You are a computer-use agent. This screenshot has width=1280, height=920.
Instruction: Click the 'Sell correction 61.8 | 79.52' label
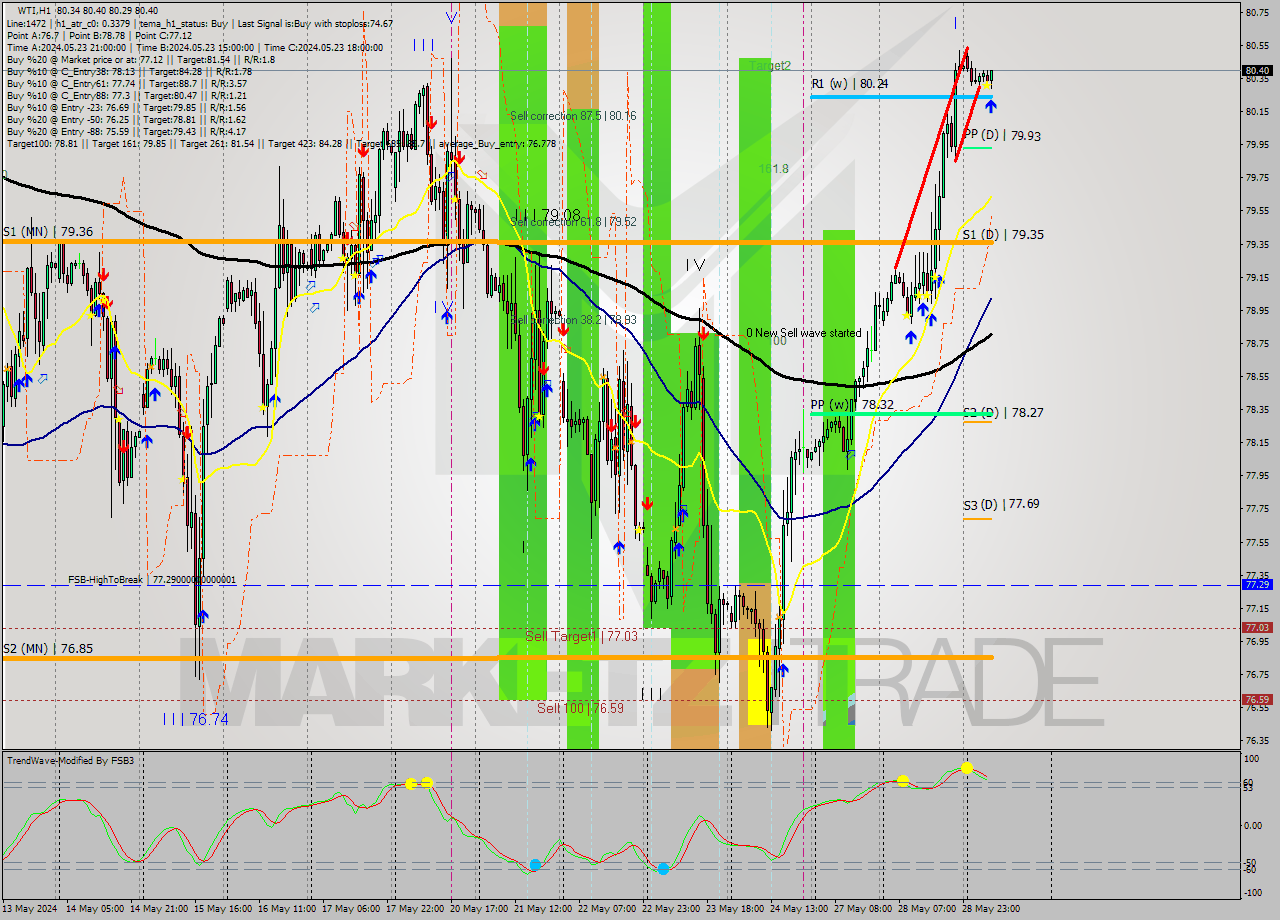[x=573, y=222]
